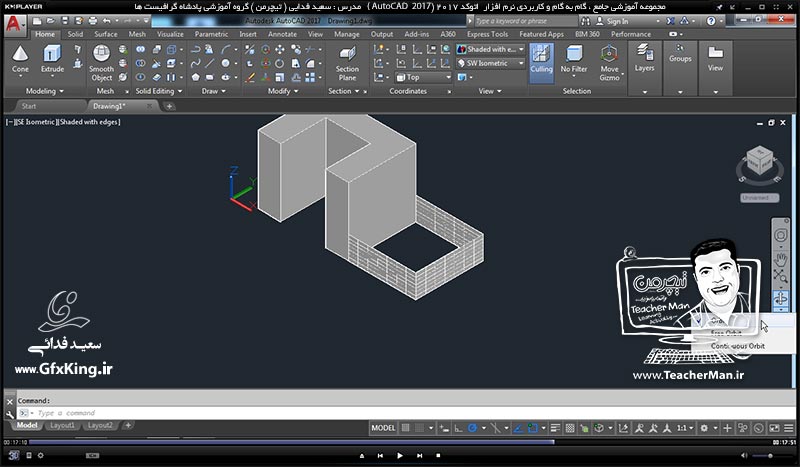This screenshot has height=467, width=800.
Task: Open the SW Isometric view dropdown
Action: (490, 63)
